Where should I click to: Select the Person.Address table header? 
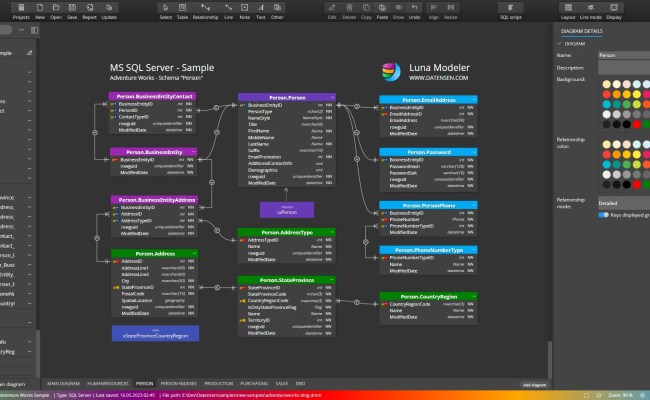pos(155,253)
